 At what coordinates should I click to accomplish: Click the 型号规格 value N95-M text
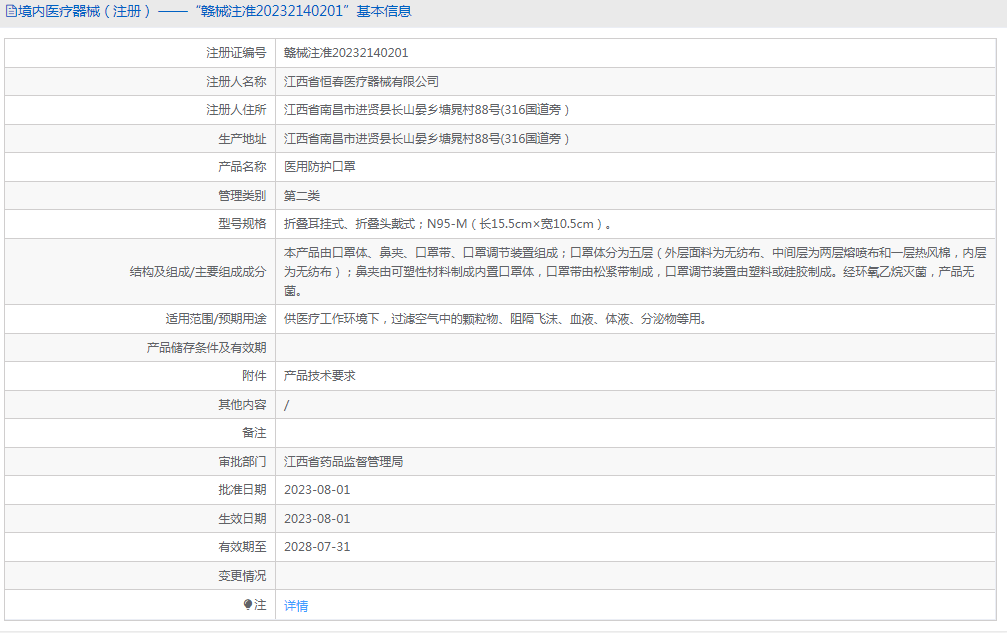(448, 224)
